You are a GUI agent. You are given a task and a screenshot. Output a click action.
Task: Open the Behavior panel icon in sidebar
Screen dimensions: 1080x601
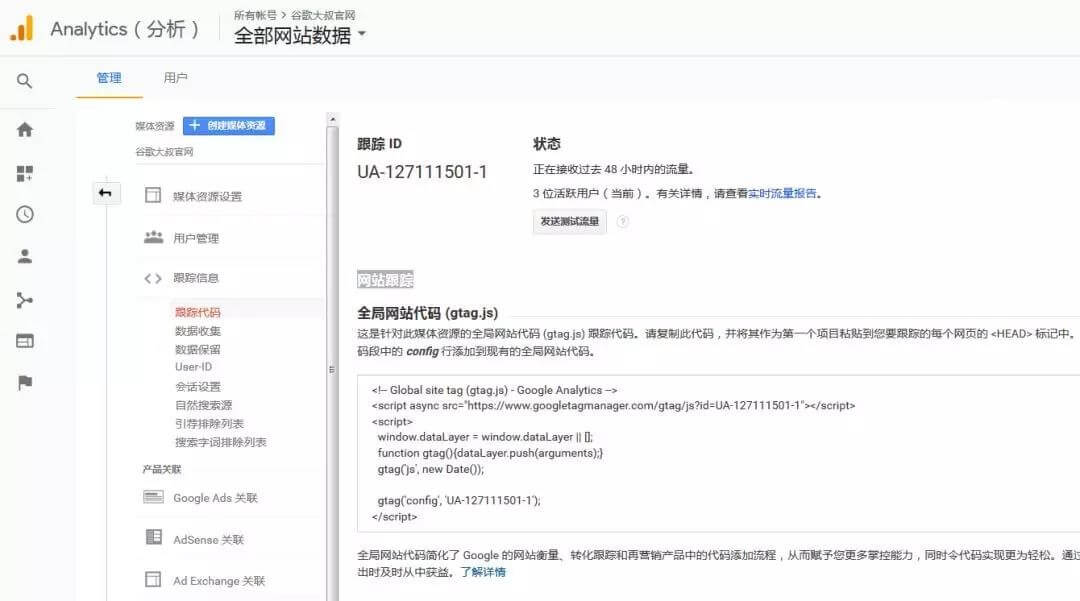pyautogui.click(x=25, y=341)
